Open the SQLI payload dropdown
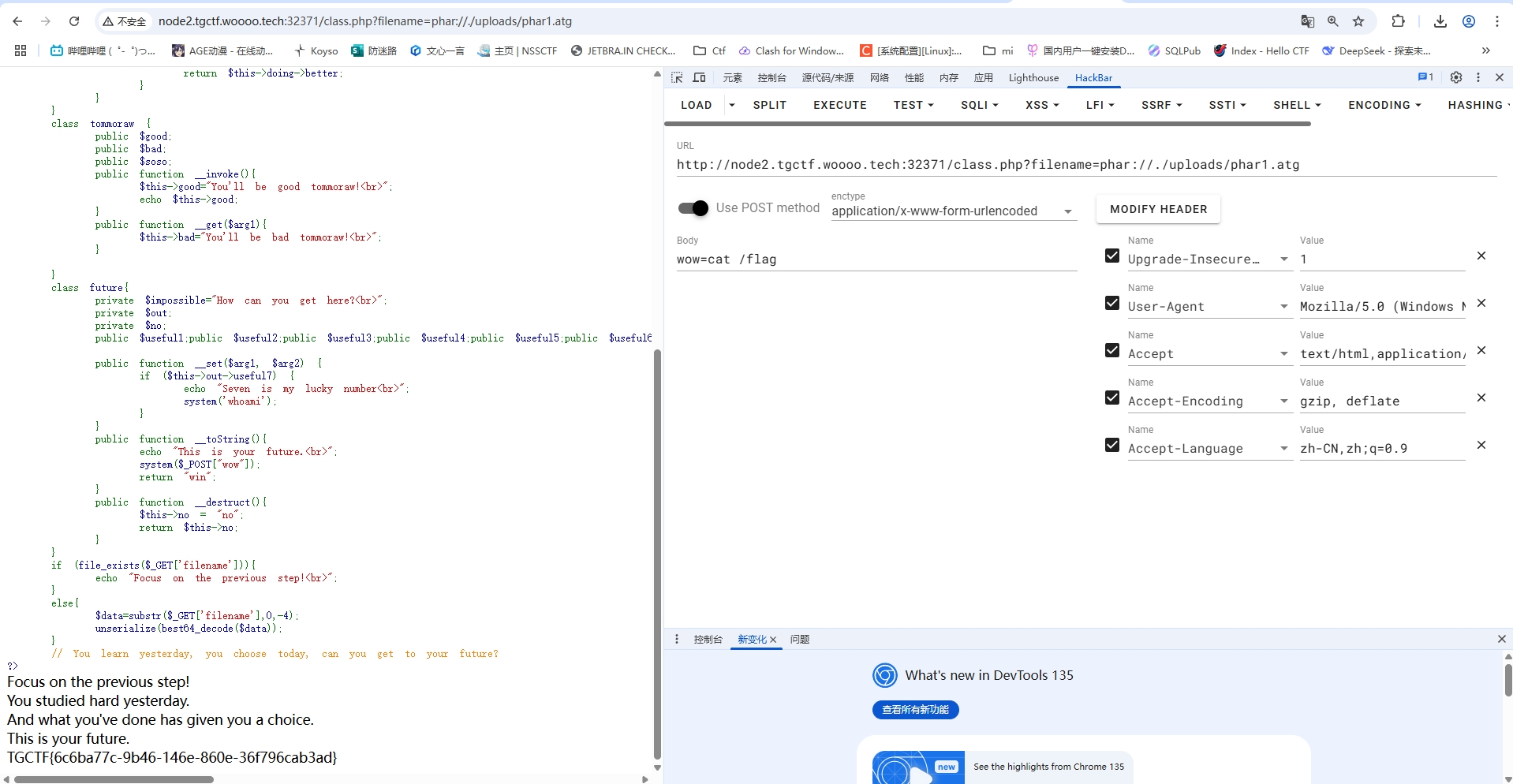This screenshot has width=1513, height=784. pyautogui.click(x=980, y=105)
